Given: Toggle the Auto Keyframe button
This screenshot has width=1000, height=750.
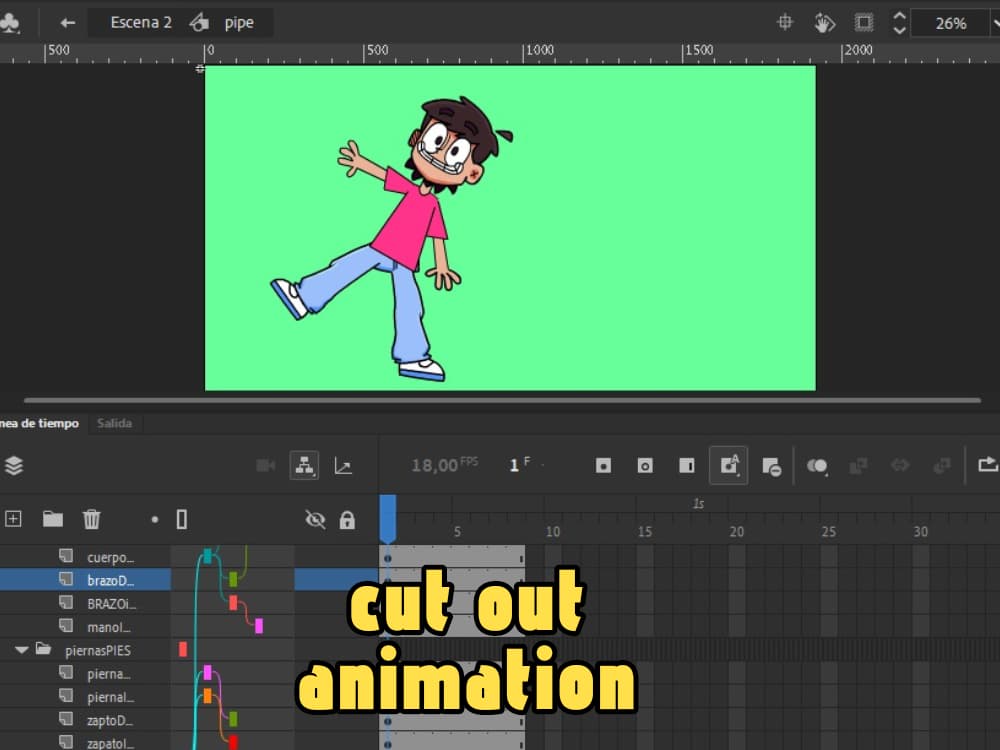Looking at the screenshot, I should 728,466.
